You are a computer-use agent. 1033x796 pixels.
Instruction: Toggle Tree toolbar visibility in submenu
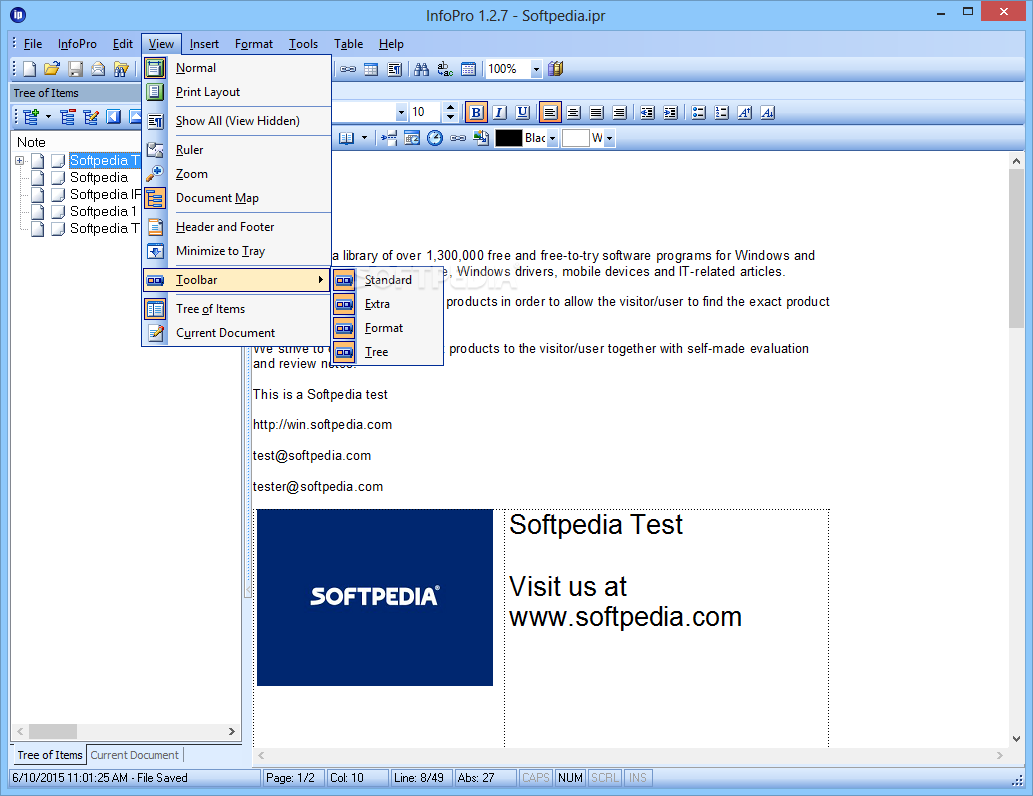[x=387, y=352]
